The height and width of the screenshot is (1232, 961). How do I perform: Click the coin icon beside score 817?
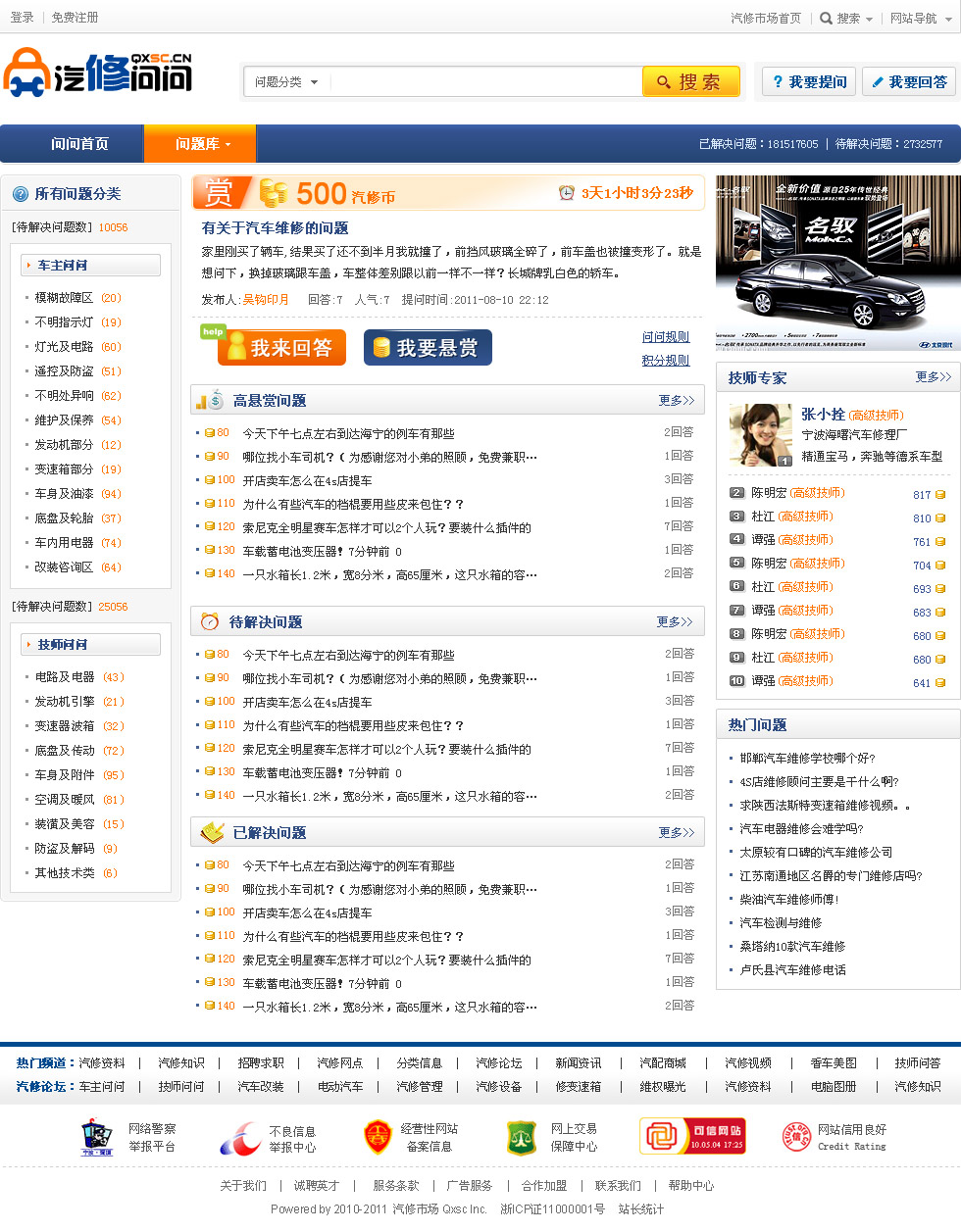tap(940, 495)
